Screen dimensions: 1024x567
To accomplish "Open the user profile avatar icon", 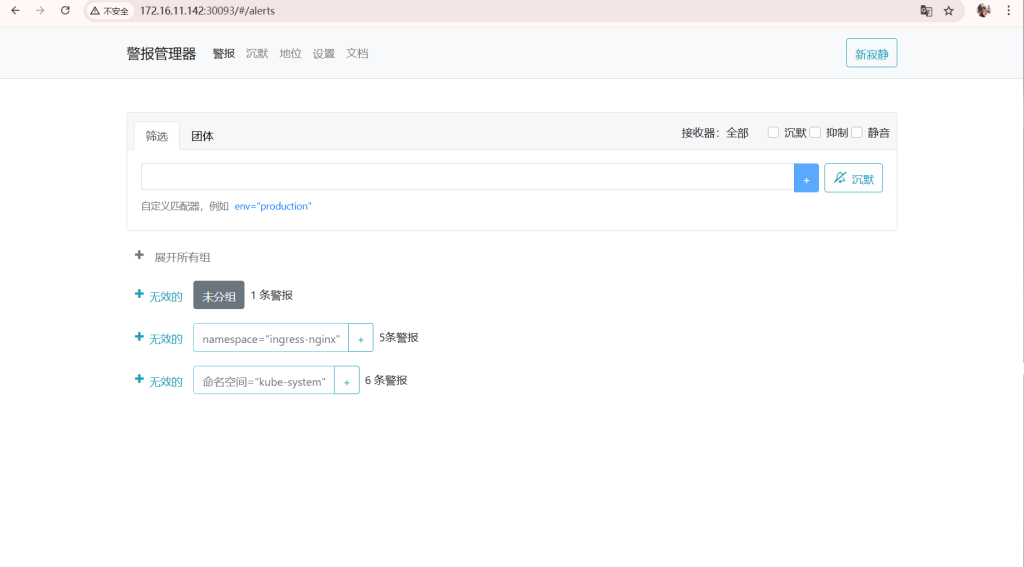I will point(984,10).
